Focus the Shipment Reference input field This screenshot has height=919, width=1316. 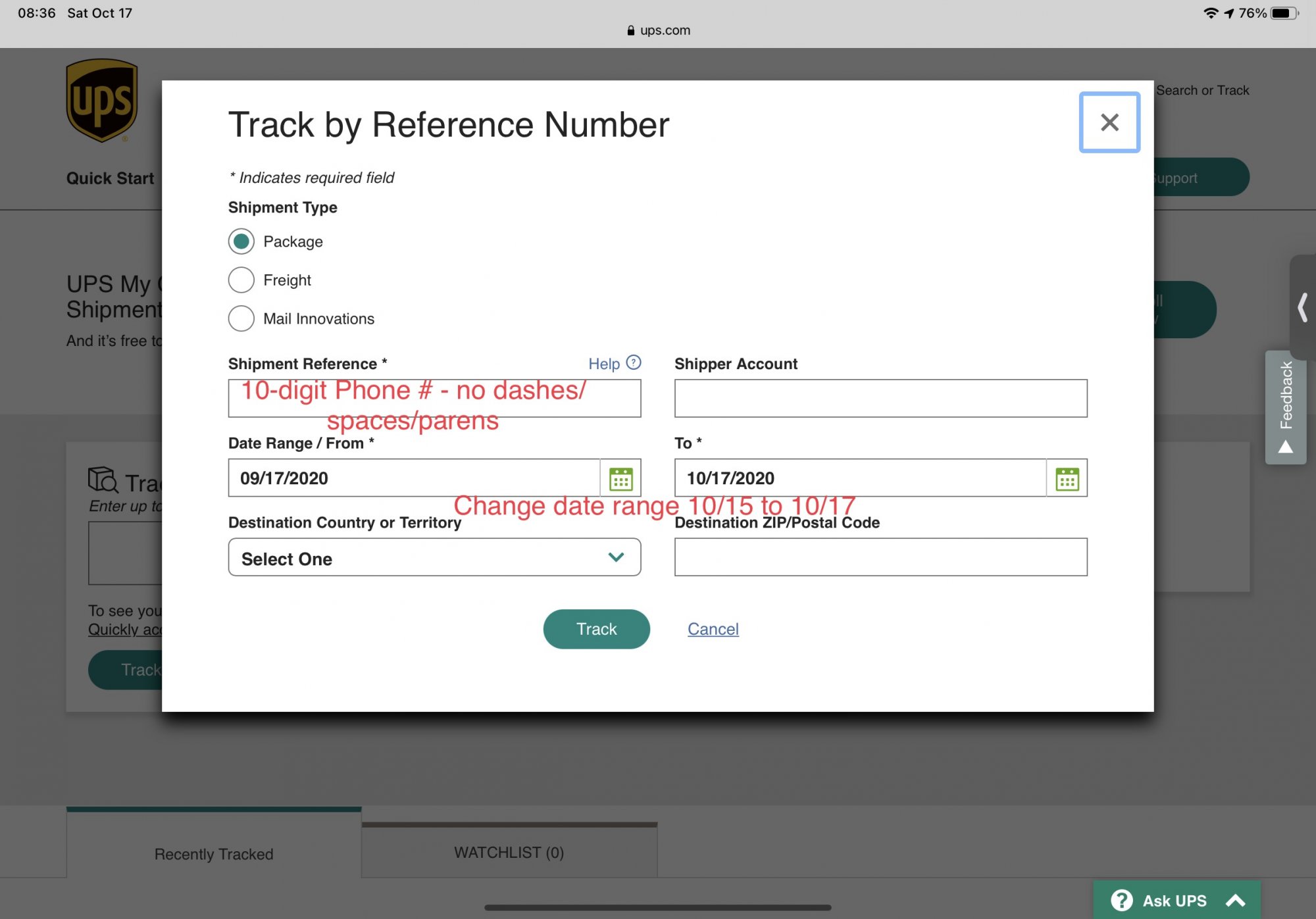(x=434, y=398)
